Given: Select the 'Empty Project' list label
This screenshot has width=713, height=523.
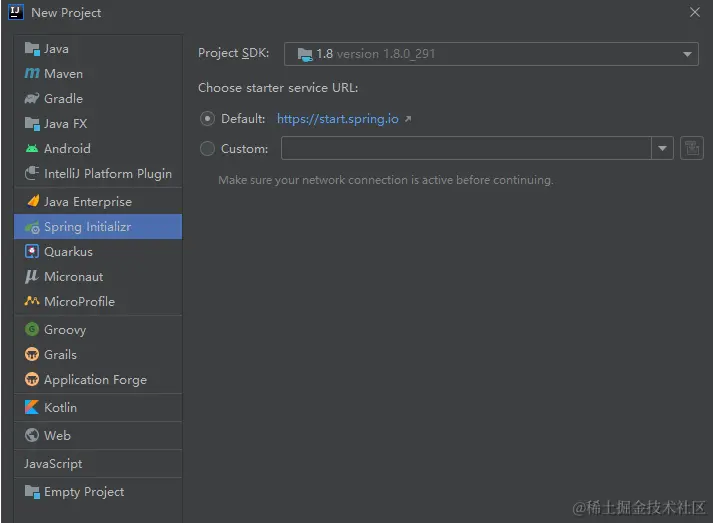Looking at the screenshot, I should [84, 492].
